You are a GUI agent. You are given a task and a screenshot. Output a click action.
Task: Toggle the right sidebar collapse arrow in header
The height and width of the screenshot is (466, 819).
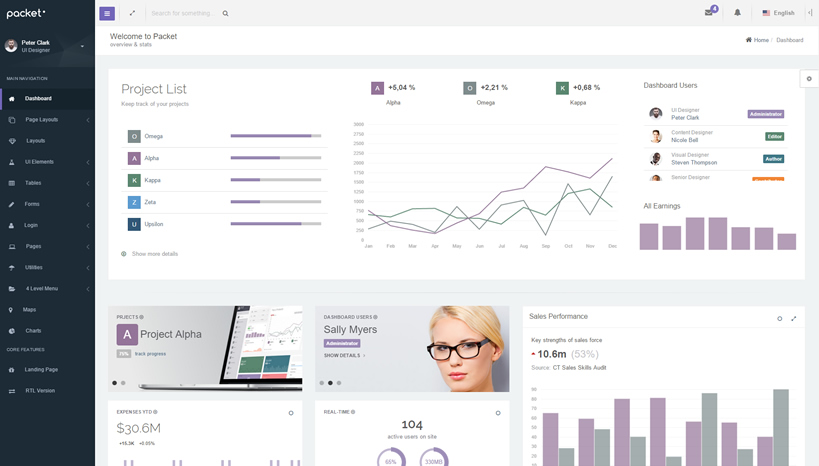[810, 13]
